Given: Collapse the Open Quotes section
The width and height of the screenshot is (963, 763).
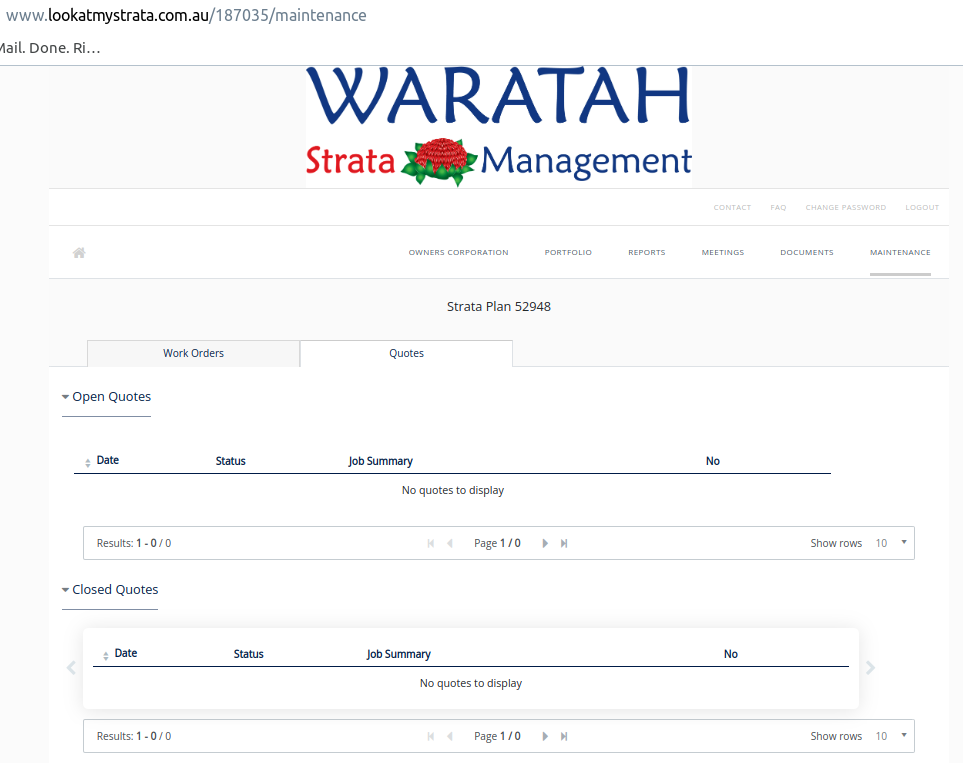Looking at the screenshot, I should point(106,397).
